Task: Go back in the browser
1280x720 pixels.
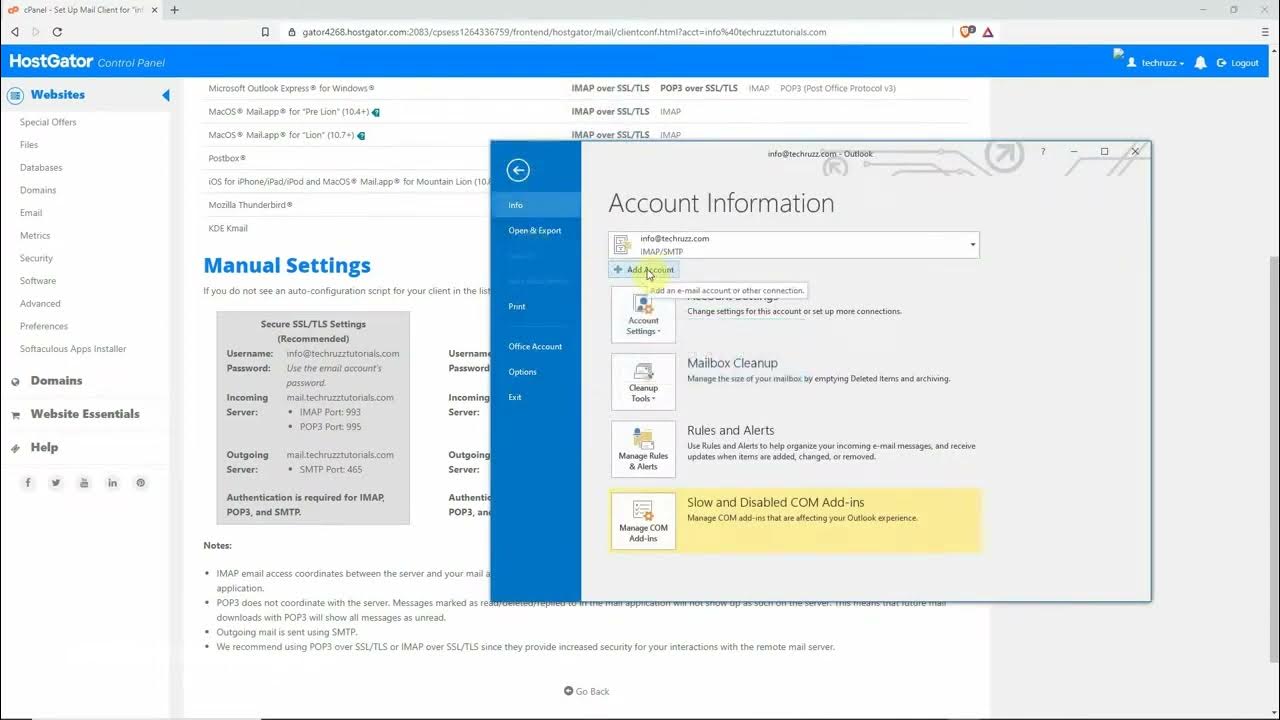Action: [x=15, y=32]
